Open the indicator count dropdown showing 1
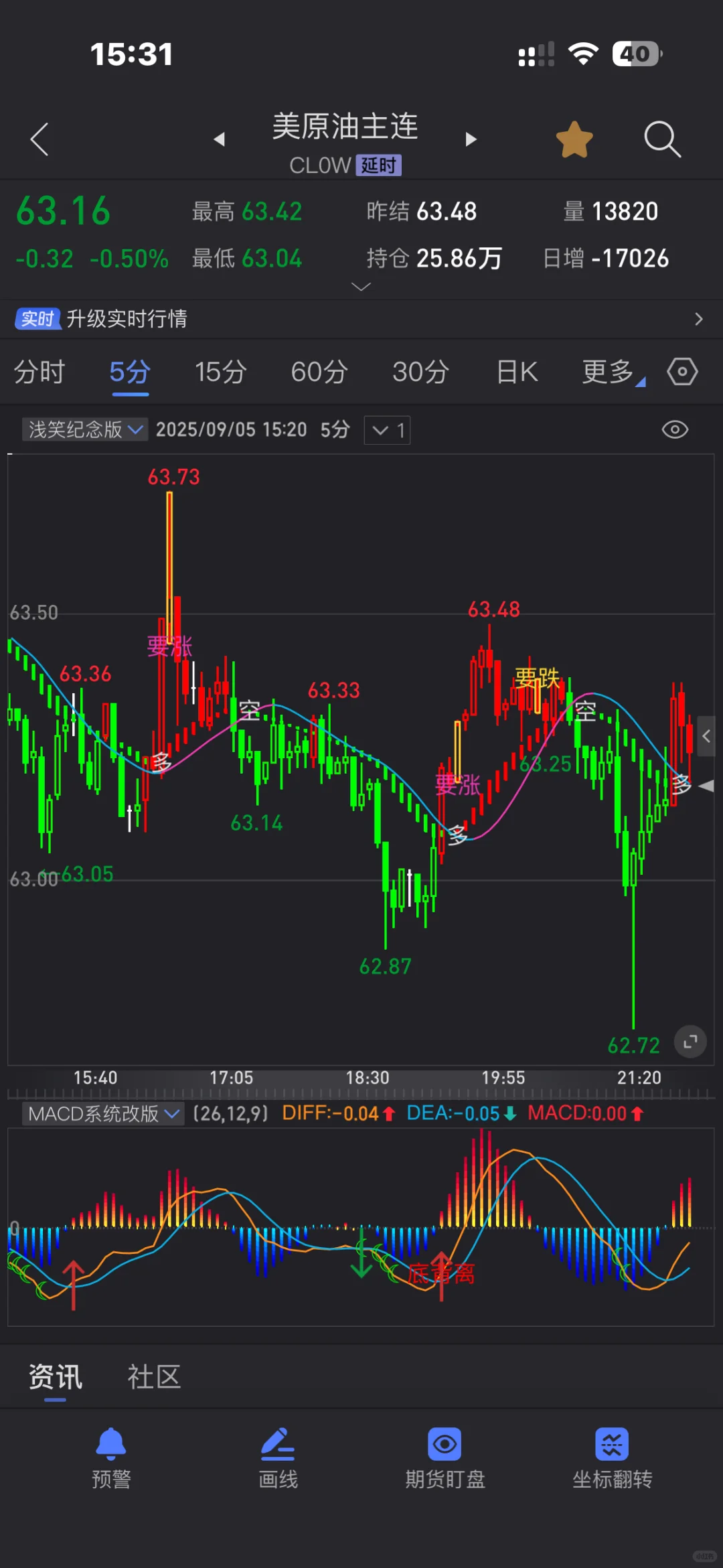Viewport: 723px width, 1568px height. coord(388,430)
